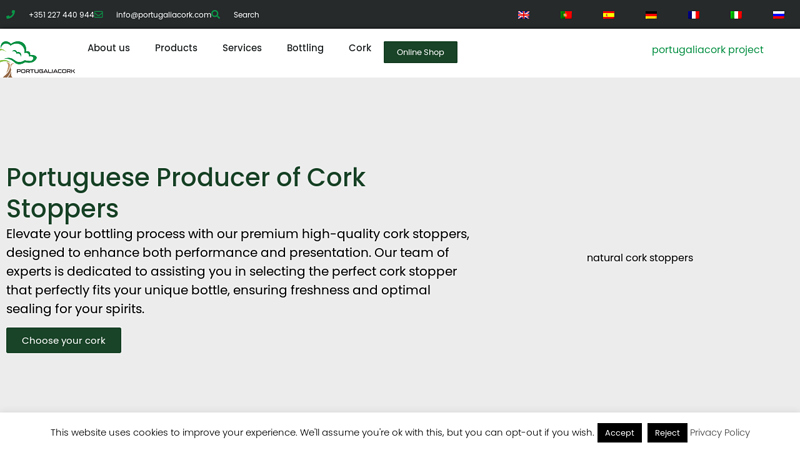Switch site to German flag
The width and height of the screenshot is (800, 450).
click(x=651, y=15)
